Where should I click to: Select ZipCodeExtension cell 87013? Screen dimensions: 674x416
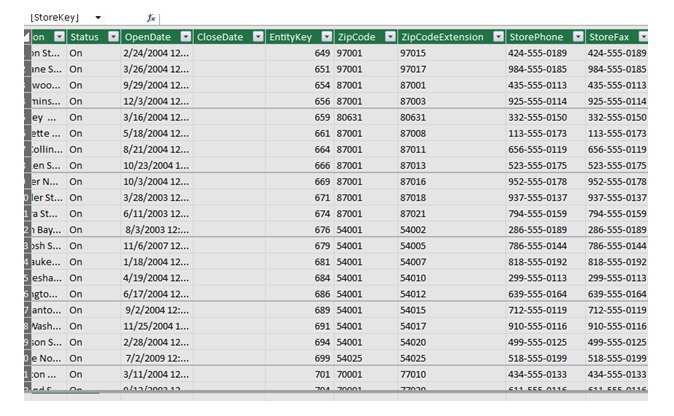click(452, 165)
